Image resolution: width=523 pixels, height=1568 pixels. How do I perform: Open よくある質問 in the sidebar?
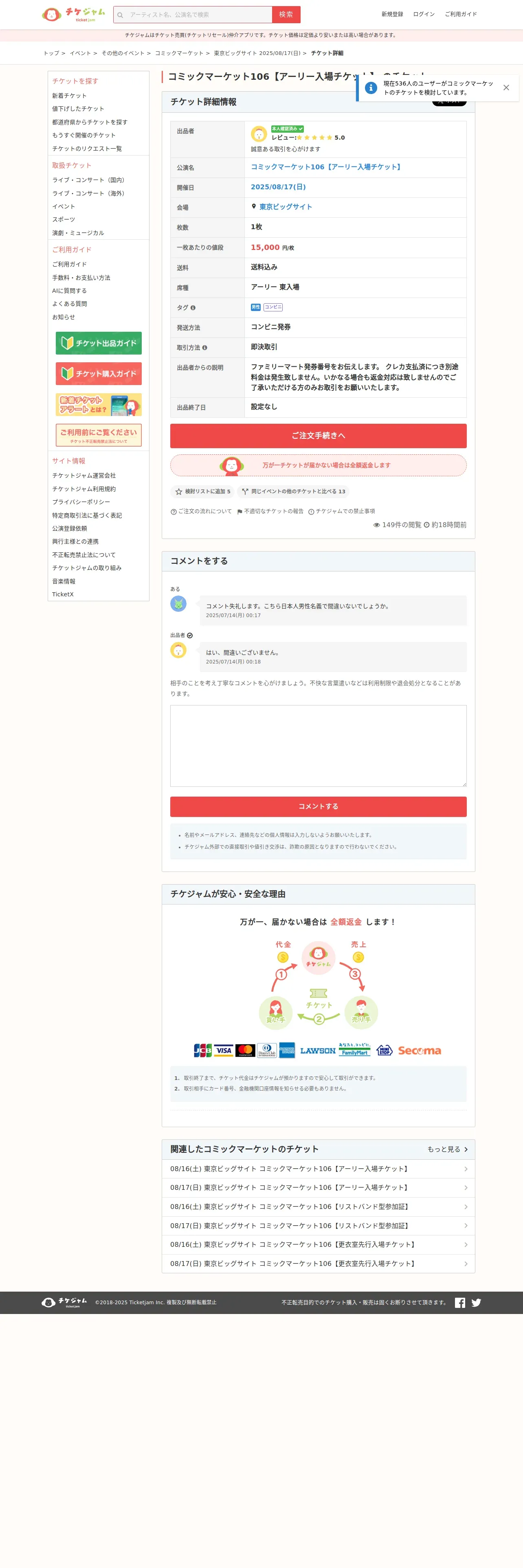[69, 304]
